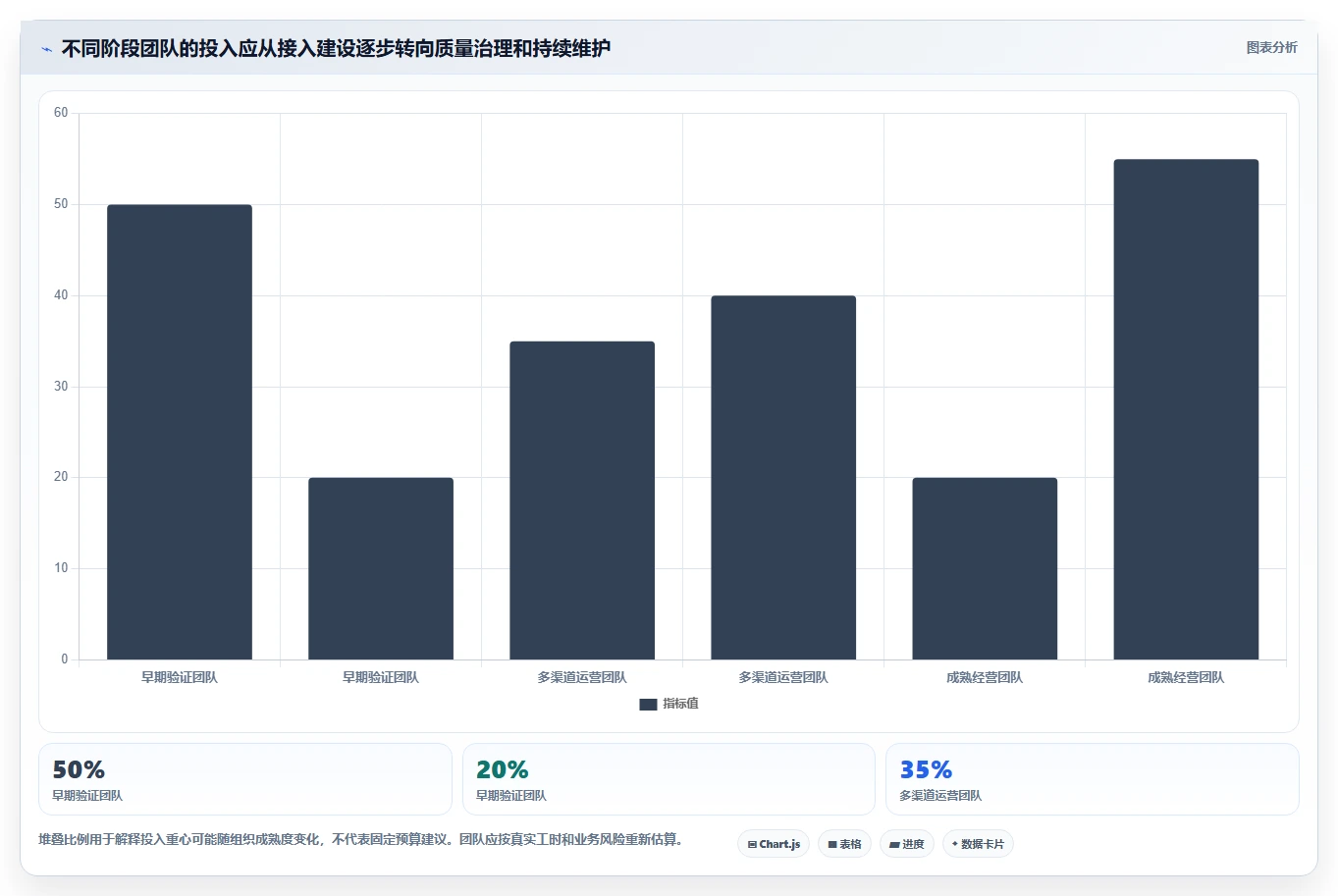Image resolution: width=1338 pixels, height=896 pixels.
Task: Click the 35% 多渠道运营团队 stat card
Action: (x=1093, y=779)
